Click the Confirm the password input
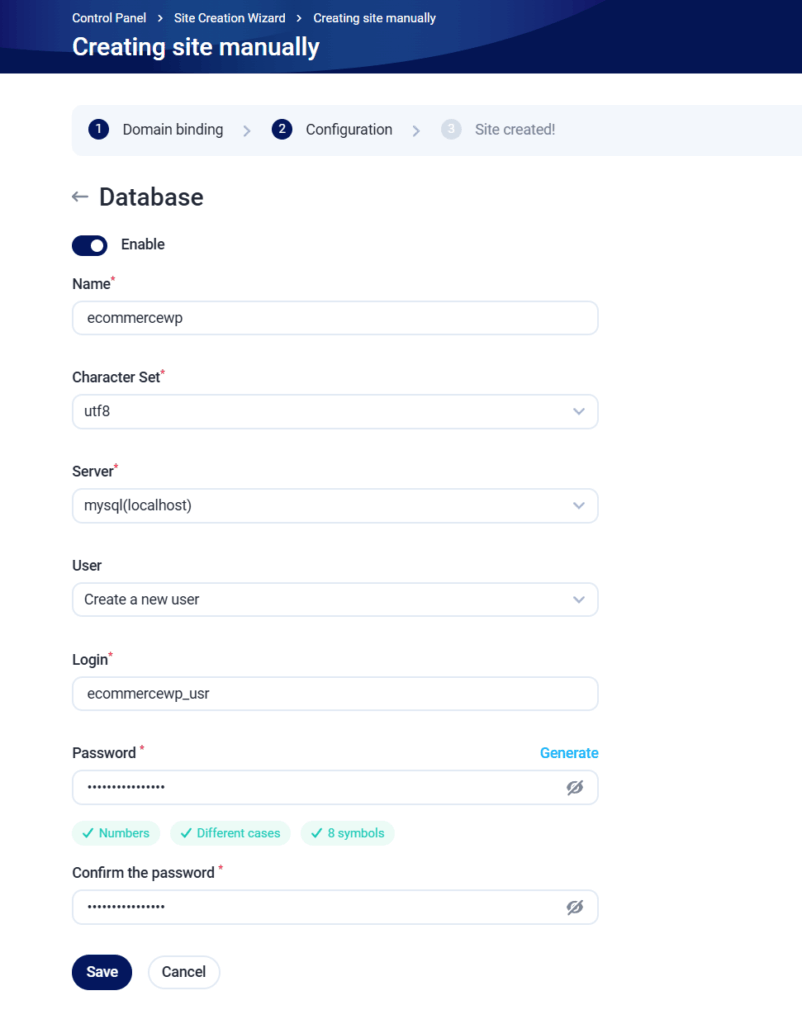Screen dimensions: 802x1024 pos(320,907)
